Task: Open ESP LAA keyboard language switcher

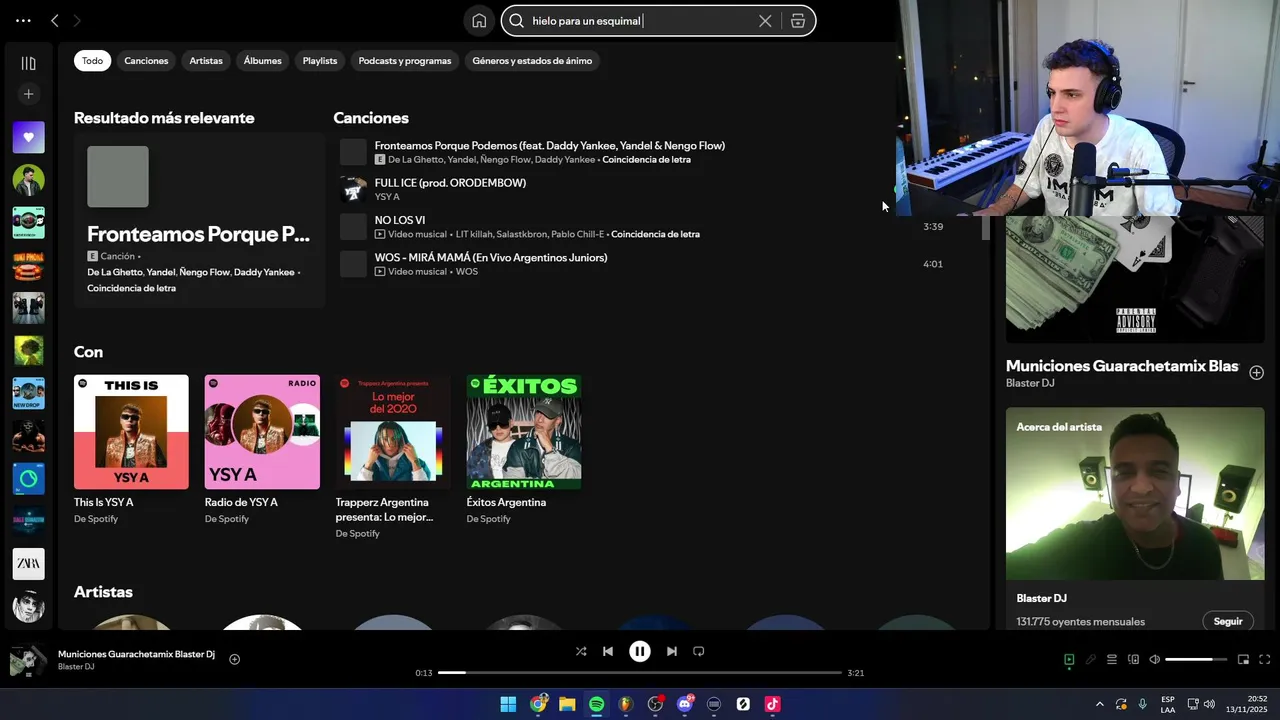Action: (1168, 704)
